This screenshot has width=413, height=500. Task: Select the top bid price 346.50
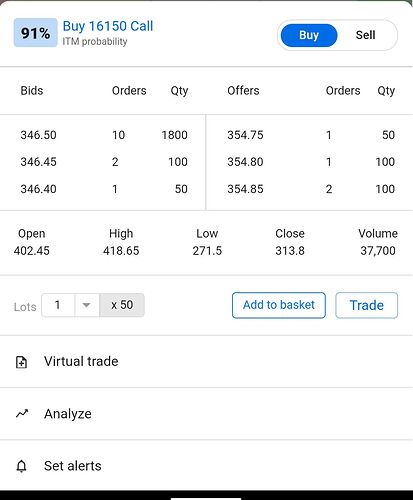tap(38, 135)
